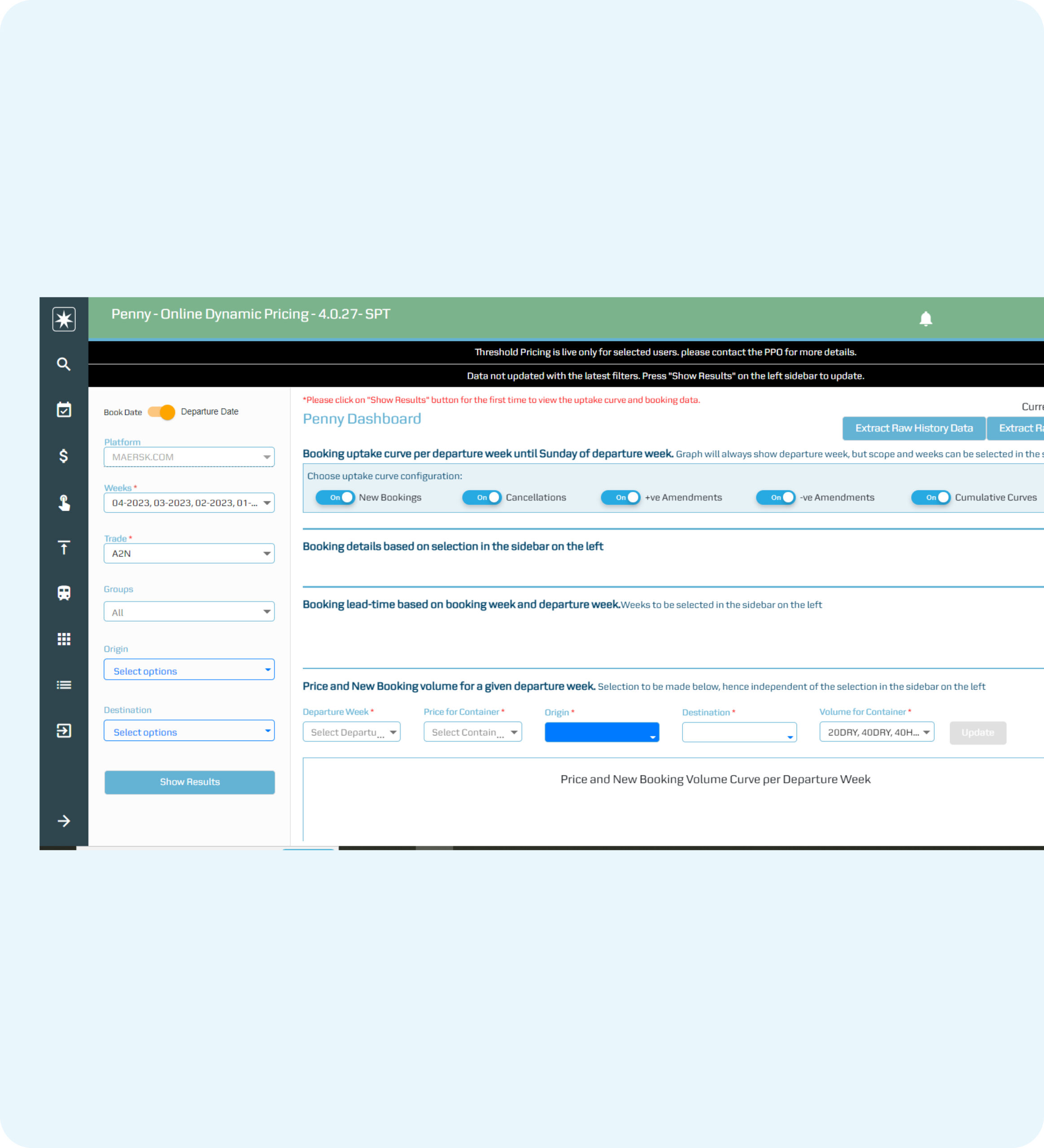Expand sidebar with the right arrow icon
Viewport: 1044px width, 1148px height.
click(x=64, y=821)
